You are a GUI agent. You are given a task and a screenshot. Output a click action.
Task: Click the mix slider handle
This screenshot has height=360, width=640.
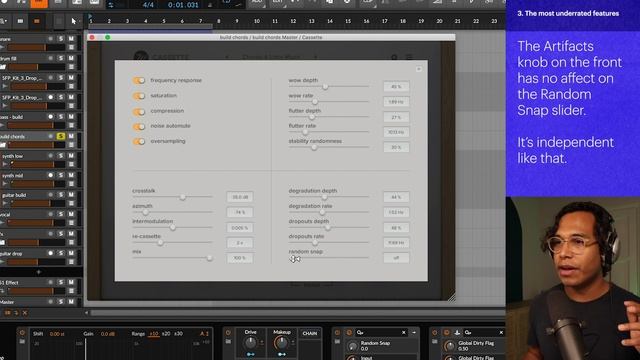click(x=209, y=258)
